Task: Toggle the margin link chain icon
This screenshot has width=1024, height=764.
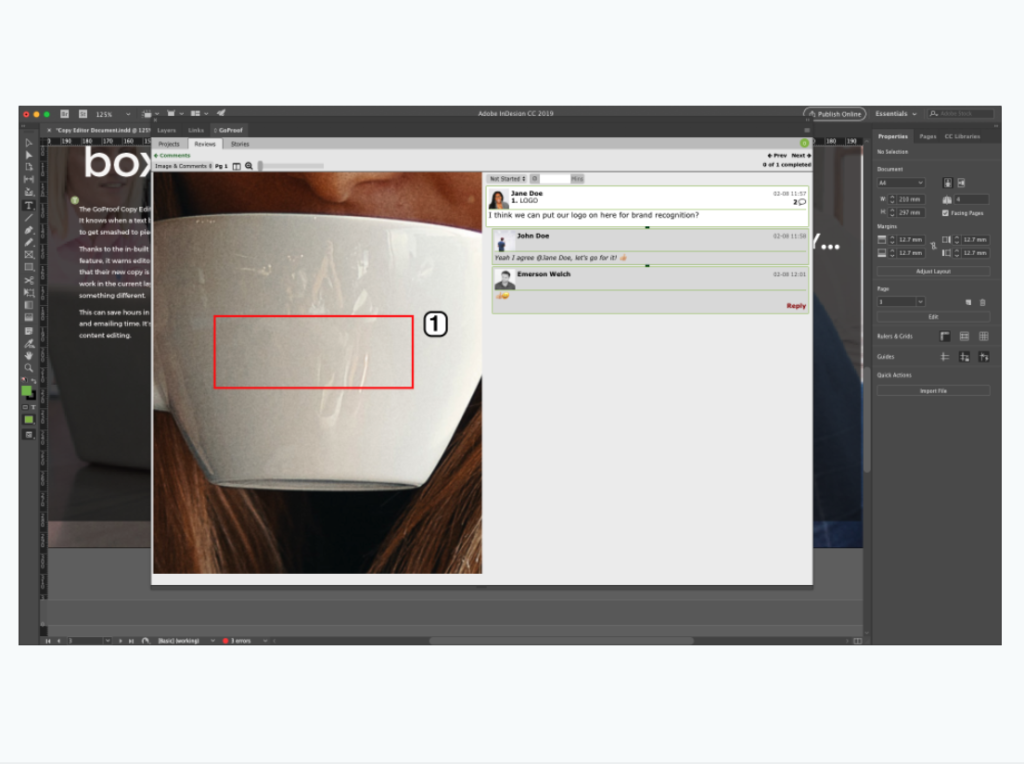Action: [934, 246]
